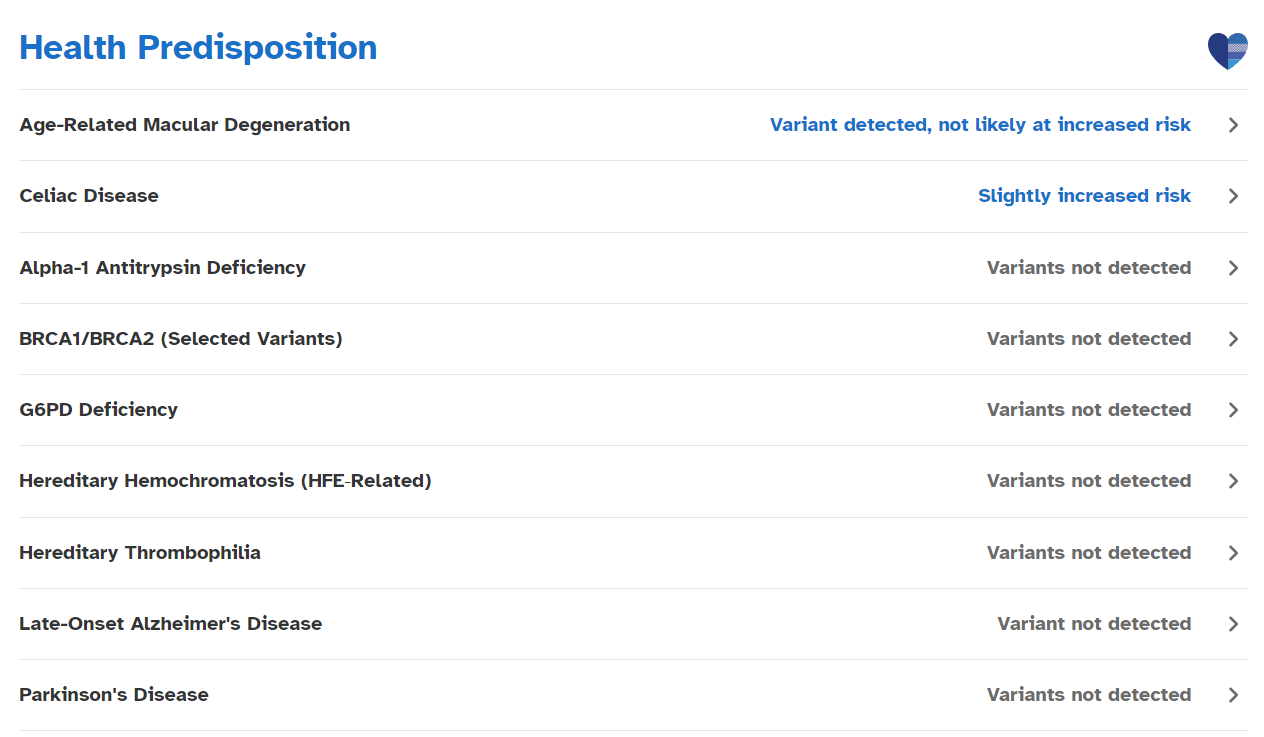Expand Age-Related Macular Degeneration chevron arrow
The width and height of the screenshot is (1264, 737).
[1233, 125]
